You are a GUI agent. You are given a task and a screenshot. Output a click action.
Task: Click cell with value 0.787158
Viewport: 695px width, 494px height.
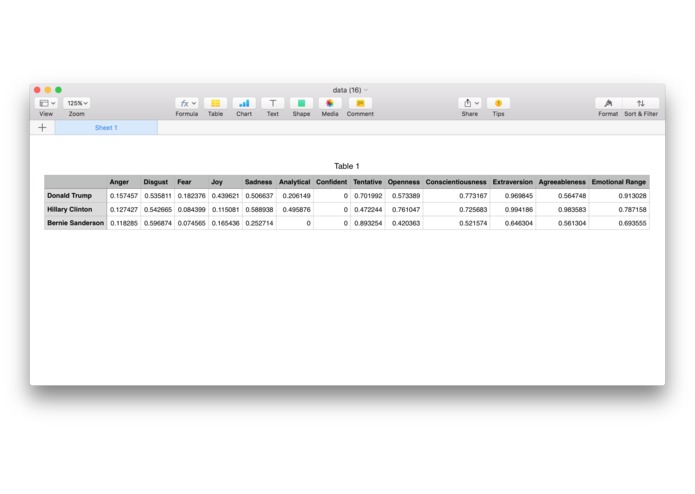pyautogui.click(x=619, y=210)
